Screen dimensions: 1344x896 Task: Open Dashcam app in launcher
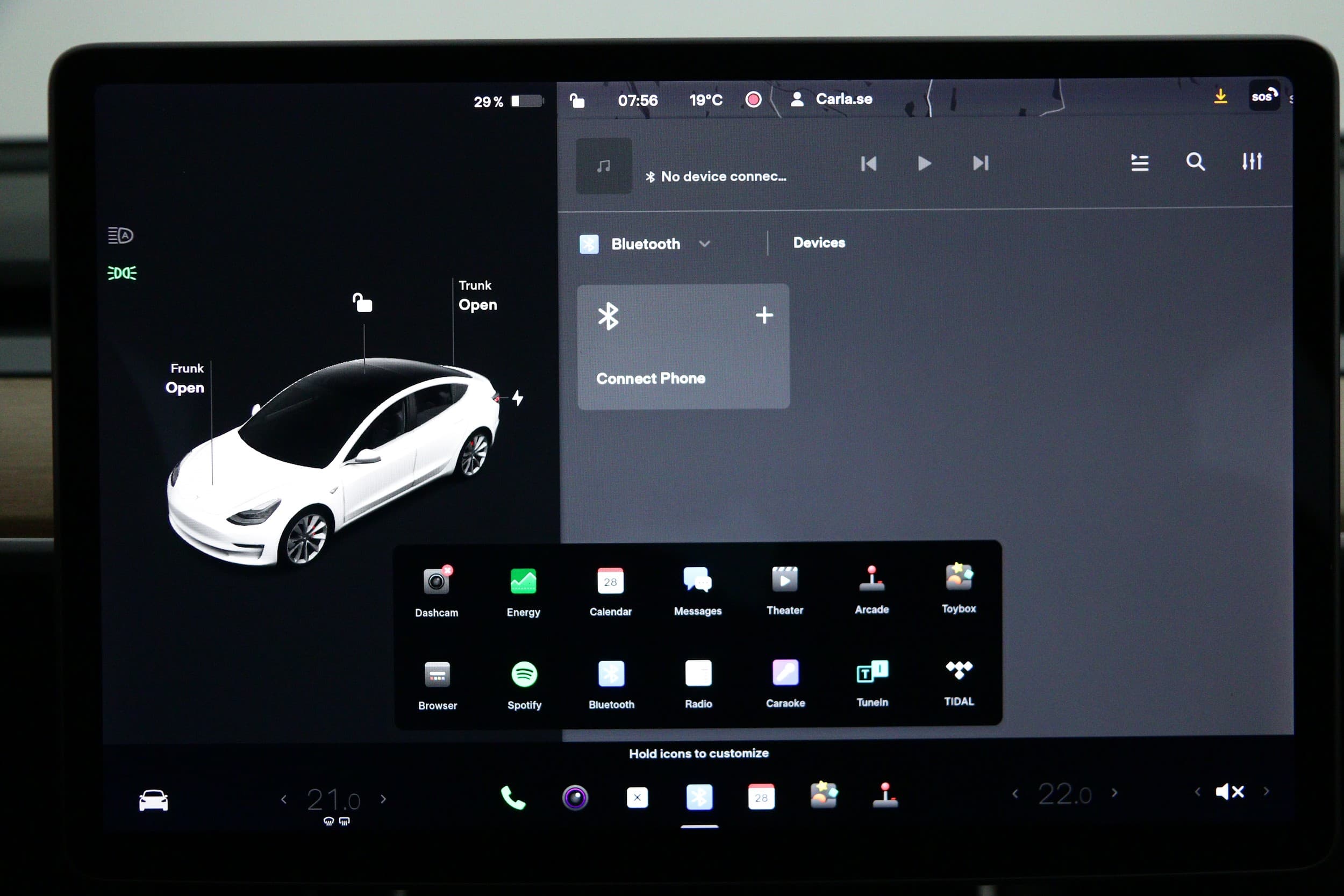[437, 591]
